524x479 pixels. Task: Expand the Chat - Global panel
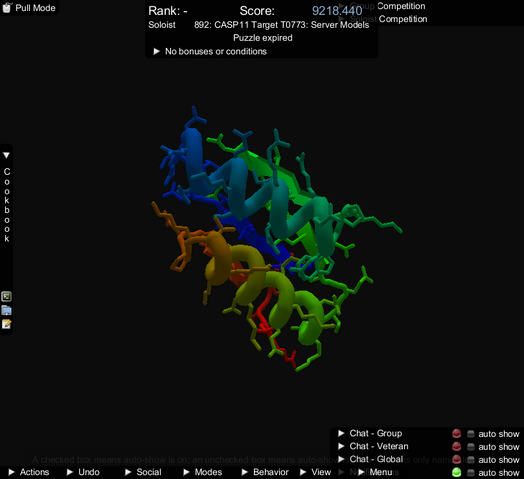[x=341, y=459]
